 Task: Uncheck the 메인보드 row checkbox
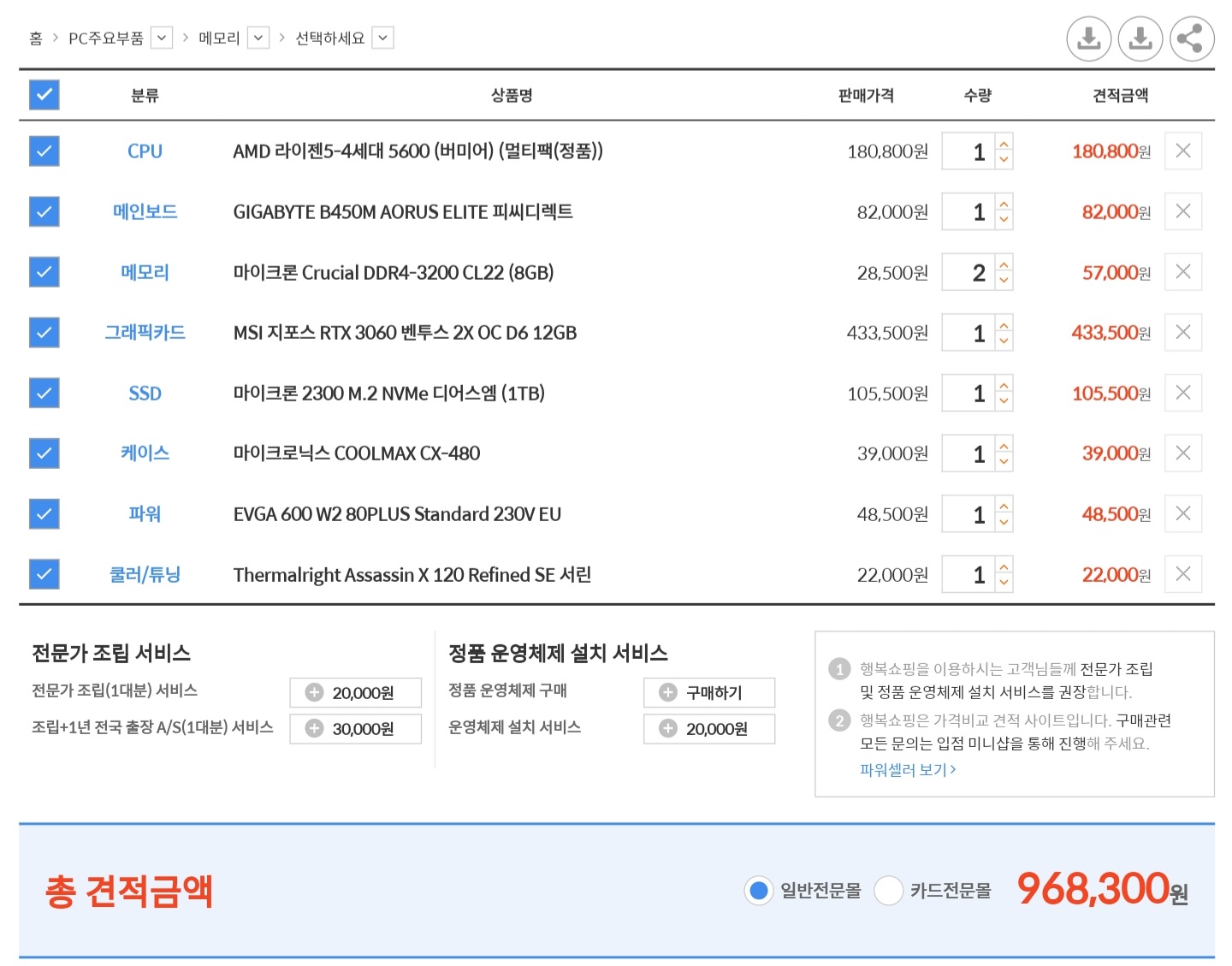click(44, 211)
